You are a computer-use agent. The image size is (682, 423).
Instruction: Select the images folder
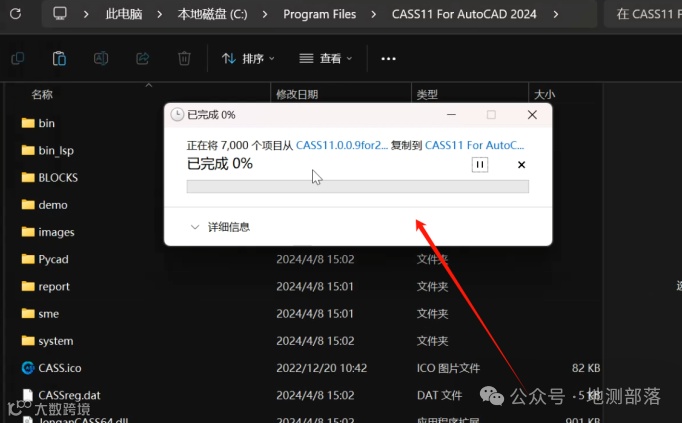point(56,233)
